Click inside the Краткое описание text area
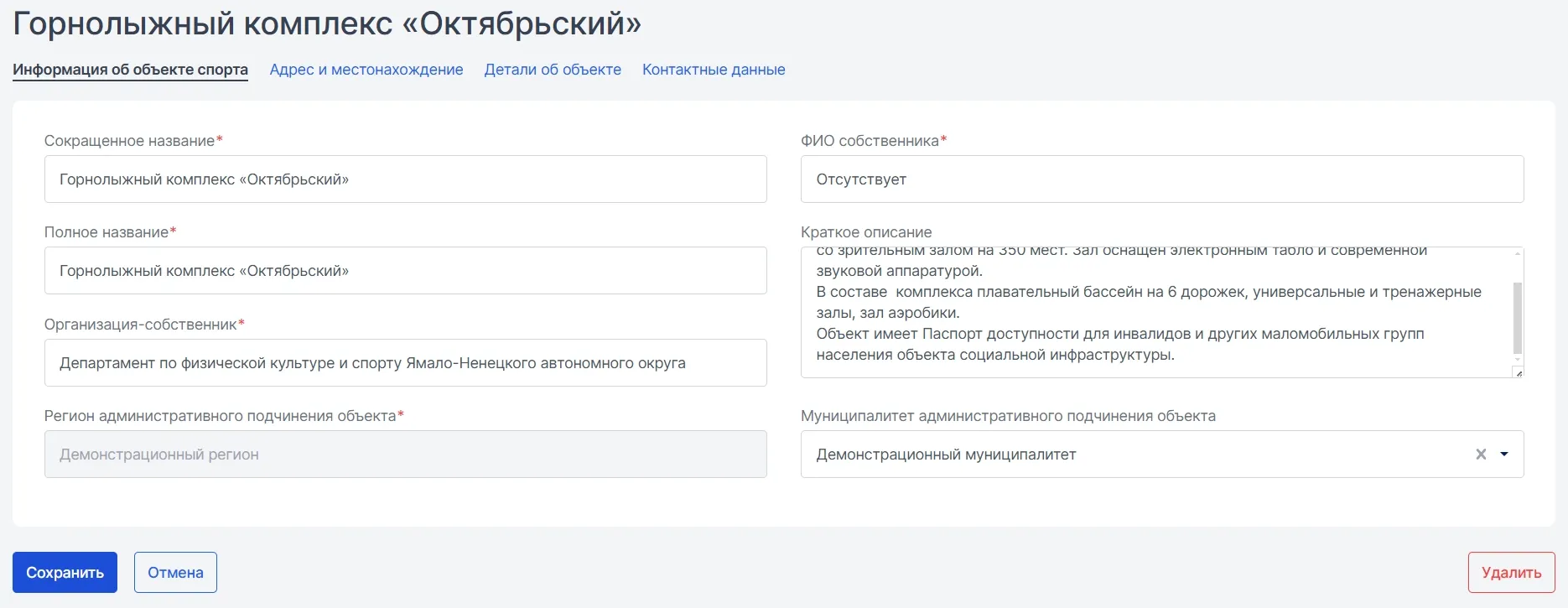 tap(1156, 312)
